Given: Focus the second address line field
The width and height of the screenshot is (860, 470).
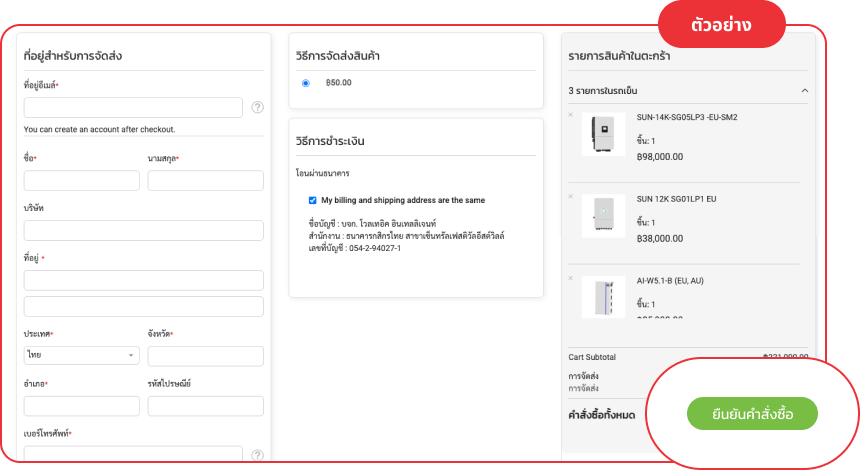Looking at the screenshot, I should click(144, 307).
